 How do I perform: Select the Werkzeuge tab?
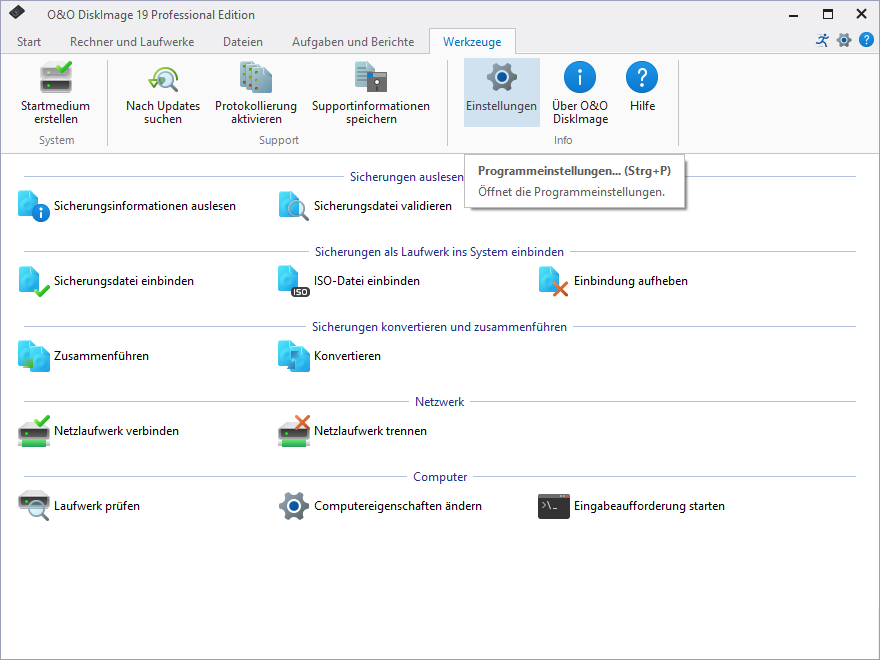tap(472, 42)
